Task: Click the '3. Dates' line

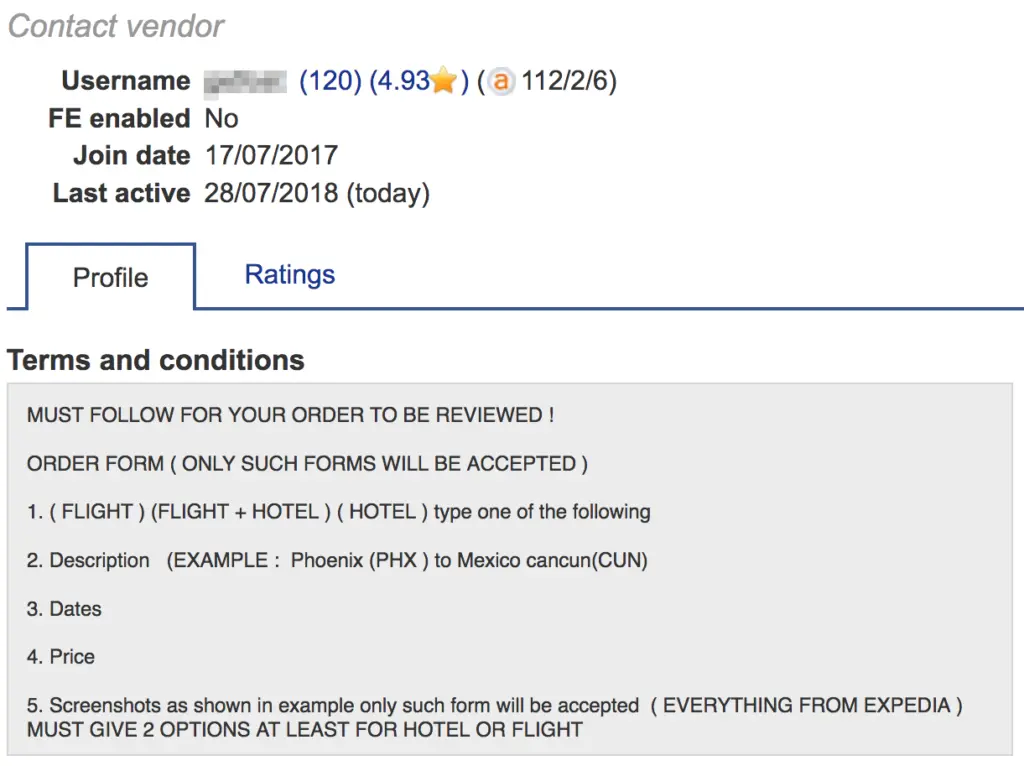Action: click(64, 609)
